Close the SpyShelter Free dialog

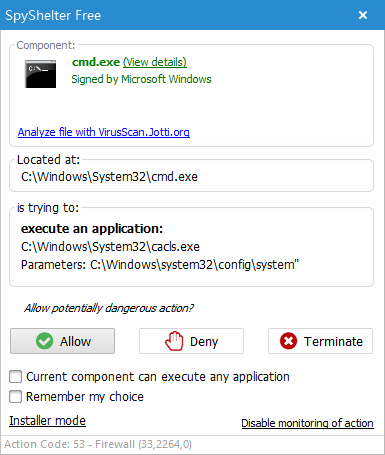pos(363,15)
